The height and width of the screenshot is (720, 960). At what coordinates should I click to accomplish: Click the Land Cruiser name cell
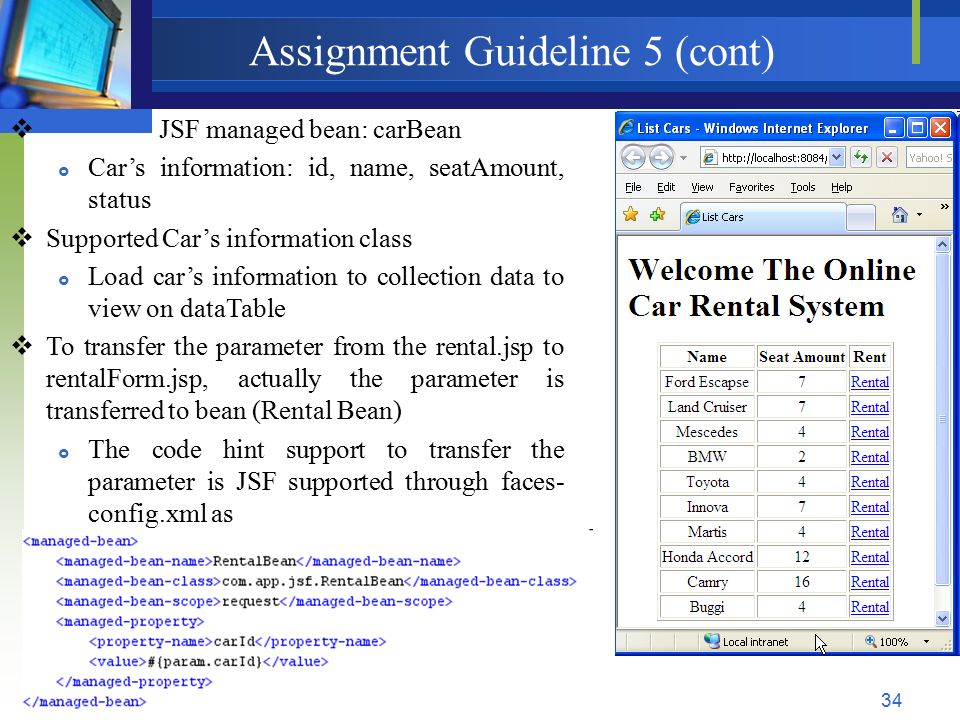[707, 407]
